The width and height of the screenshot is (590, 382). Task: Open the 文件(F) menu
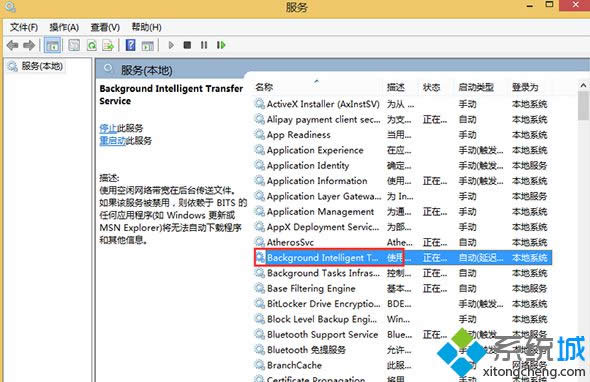pyautogui.click(x=24, y=27)
